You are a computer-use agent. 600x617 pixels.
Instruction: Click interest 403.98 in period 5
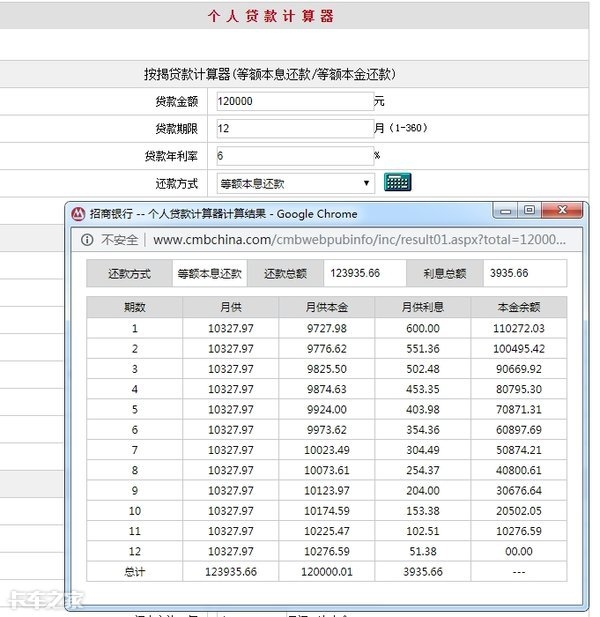(423, 410)
